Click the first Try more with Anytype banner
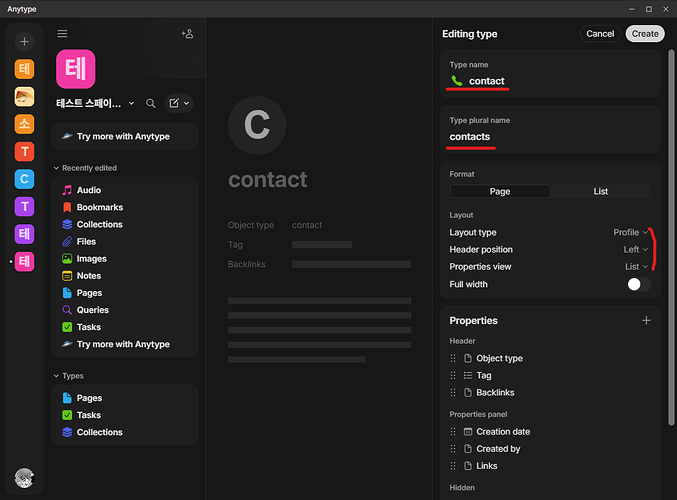The image size is (677, 500). pyautogui.click(x=125, y=136)
